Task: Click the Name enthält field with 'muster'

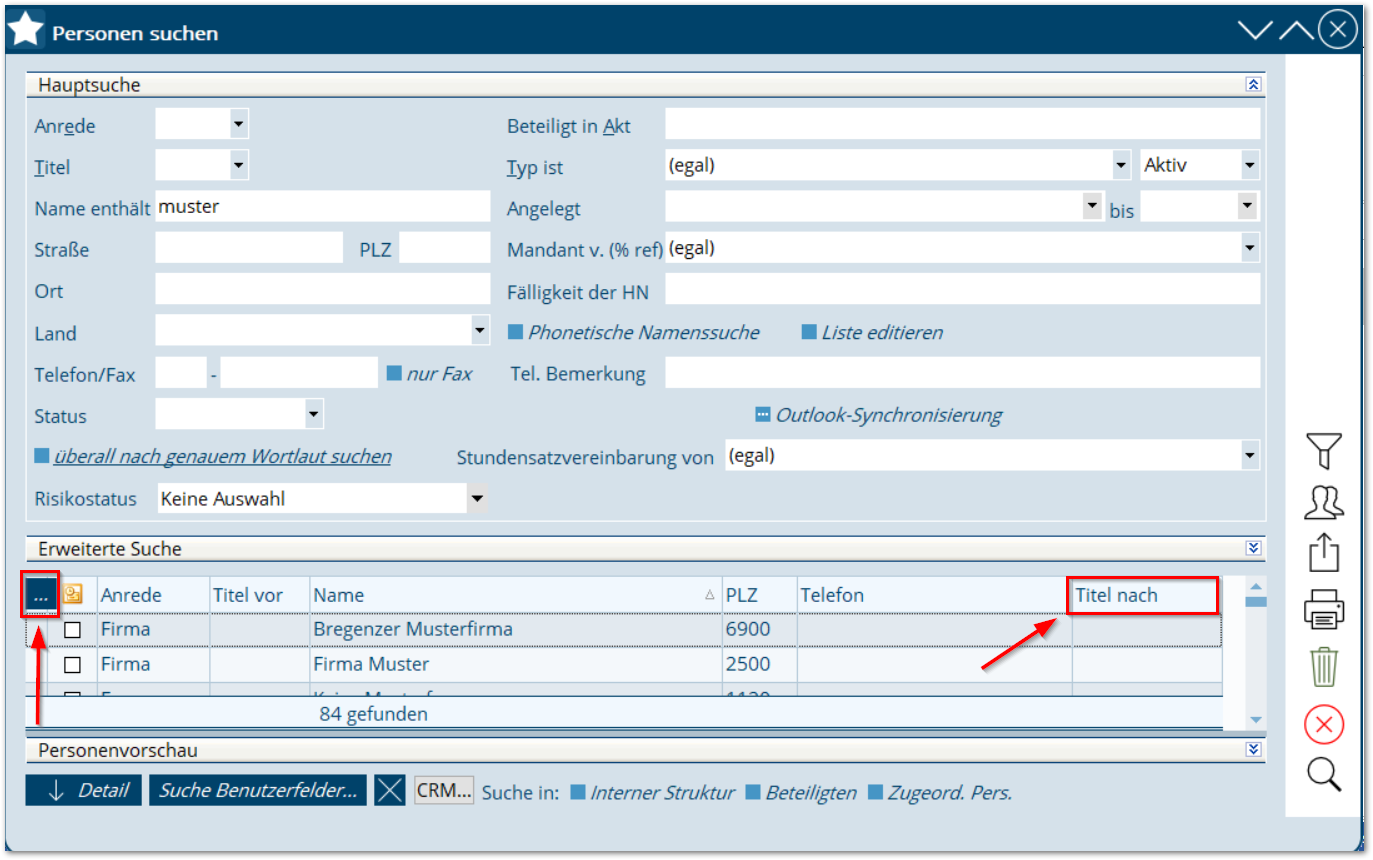Action: point(323,207)
